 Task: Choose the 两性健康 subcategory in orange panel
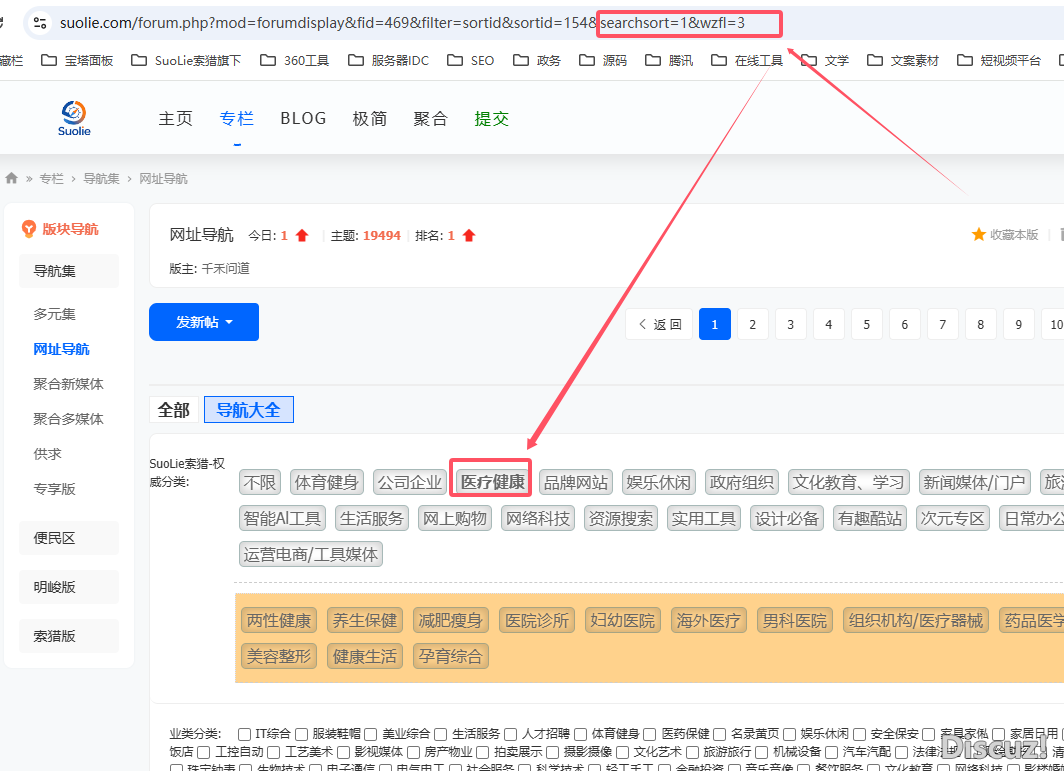pos(279,620)
